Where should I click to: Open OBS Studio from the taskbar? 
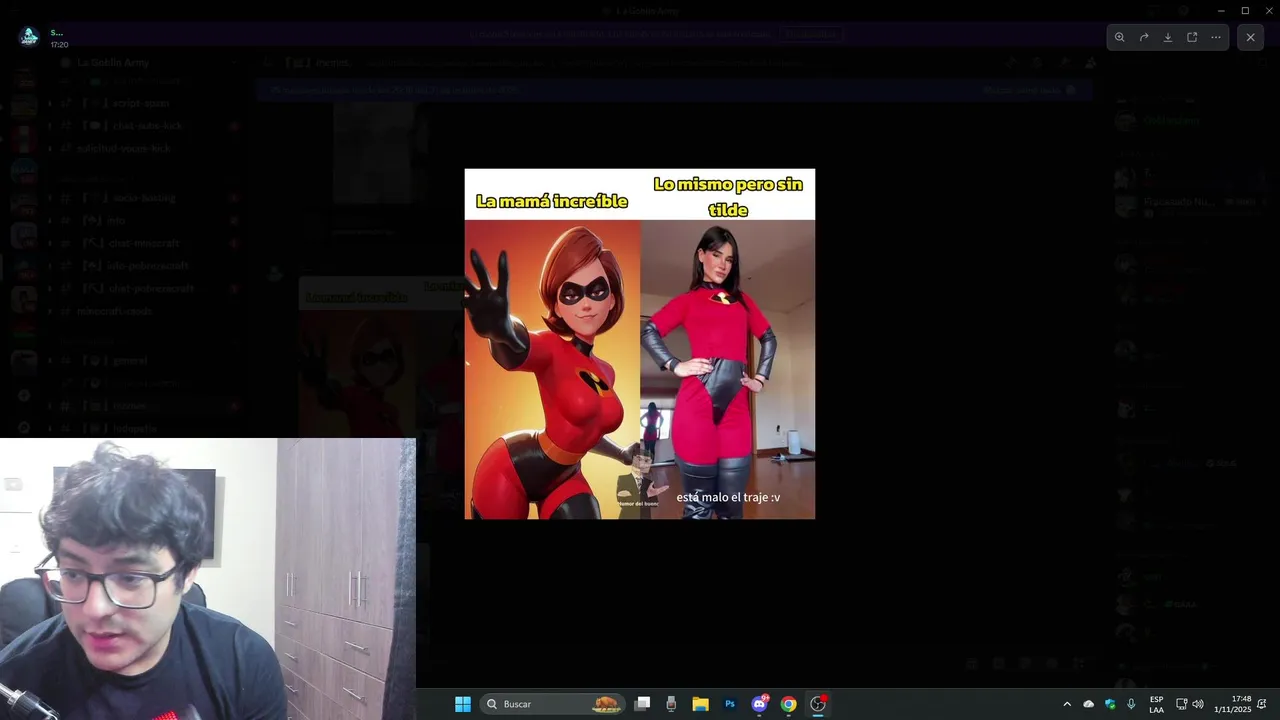pyautogui.click(x=818, y=704)
